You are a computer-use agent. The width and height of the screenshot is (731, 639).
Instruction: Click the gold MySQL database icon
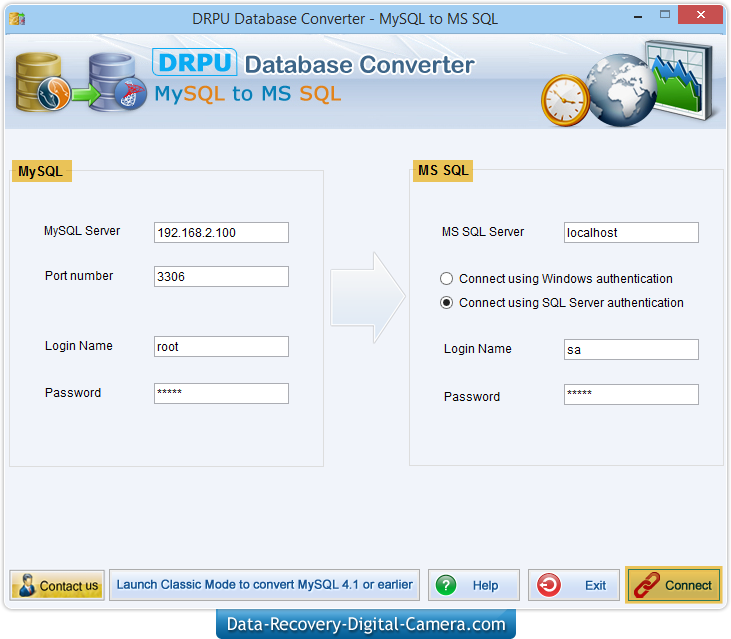[42, 82]
